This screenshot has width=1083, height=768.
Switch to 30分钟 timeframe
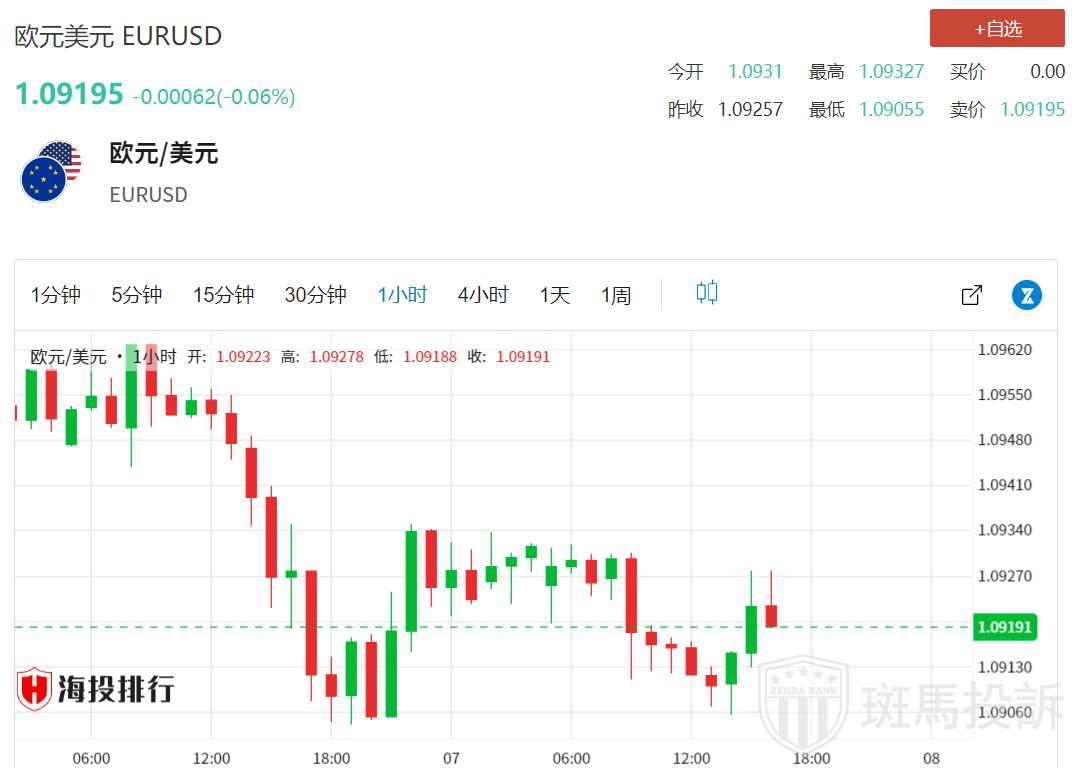315,295
